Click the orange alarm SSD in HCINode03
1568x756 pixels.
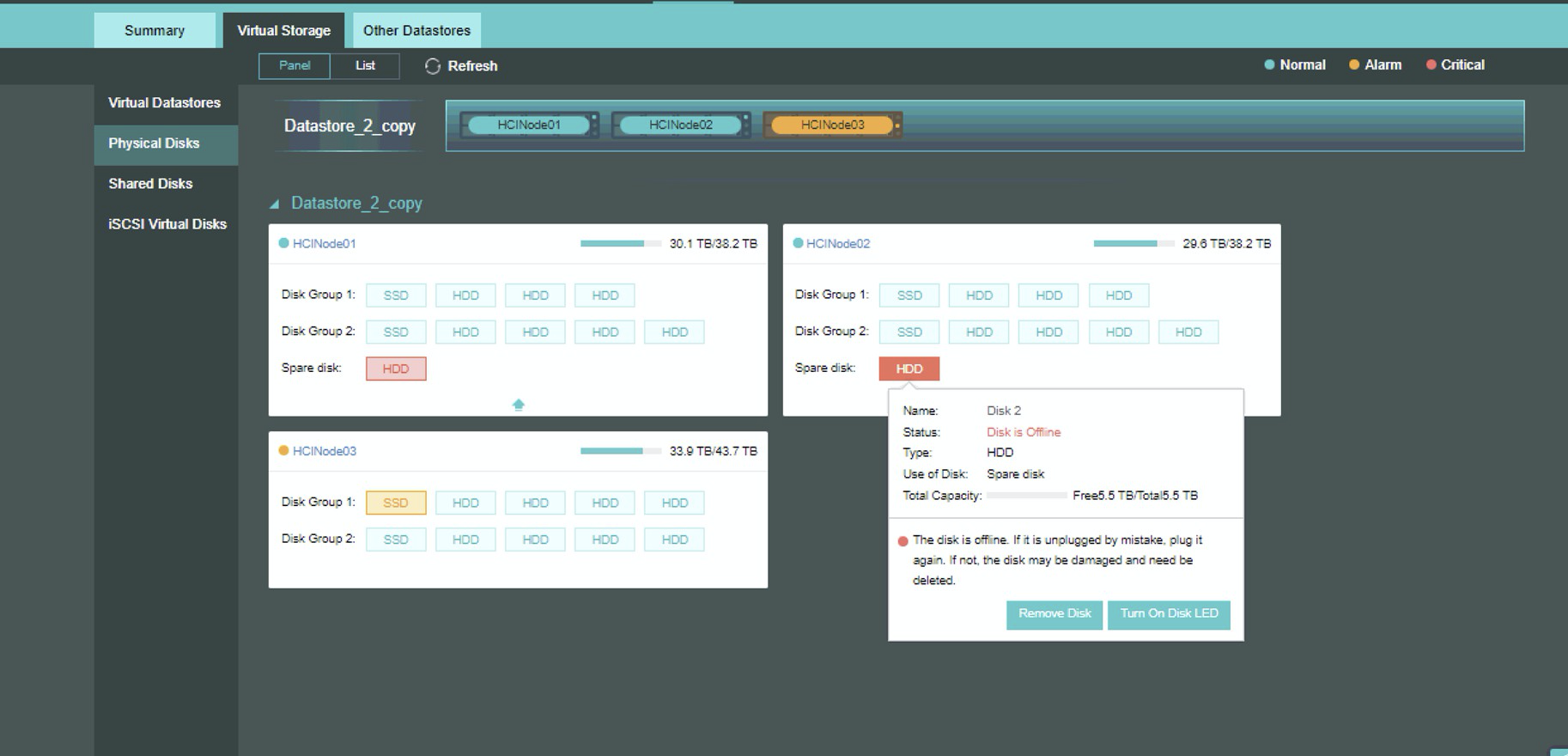(396, 503)
